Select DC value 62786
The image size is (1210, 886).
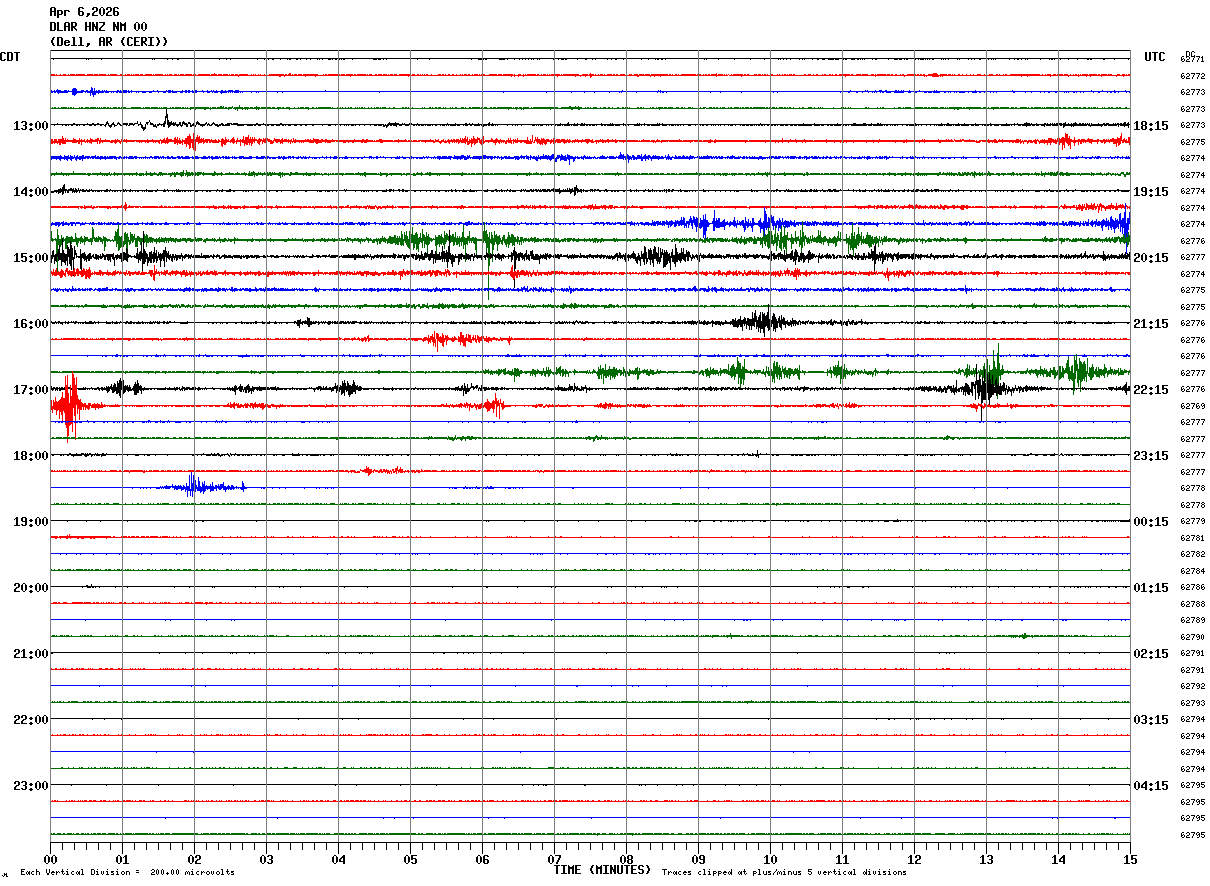pos(1192,588)
